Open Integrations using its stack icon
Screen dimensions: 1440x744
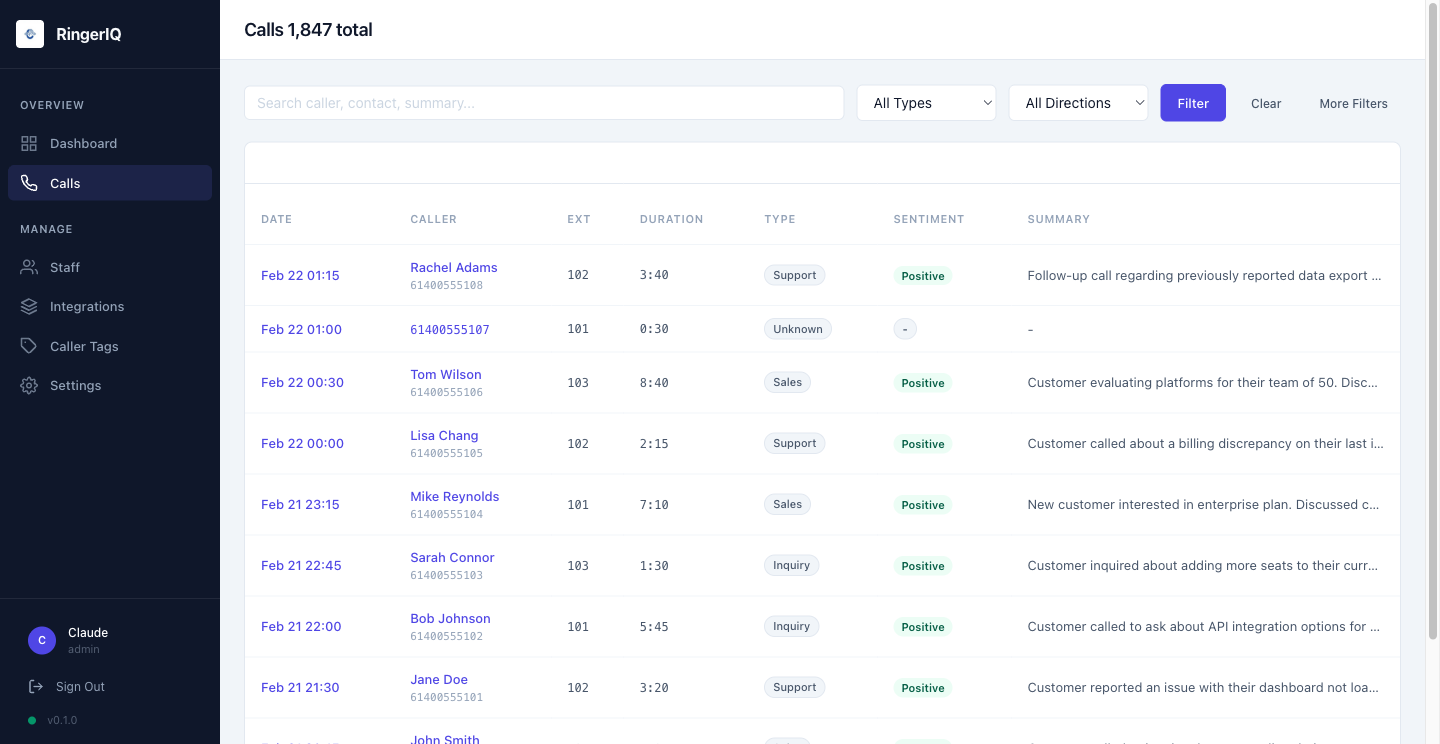pyautogui.click(x=28, y=306)
